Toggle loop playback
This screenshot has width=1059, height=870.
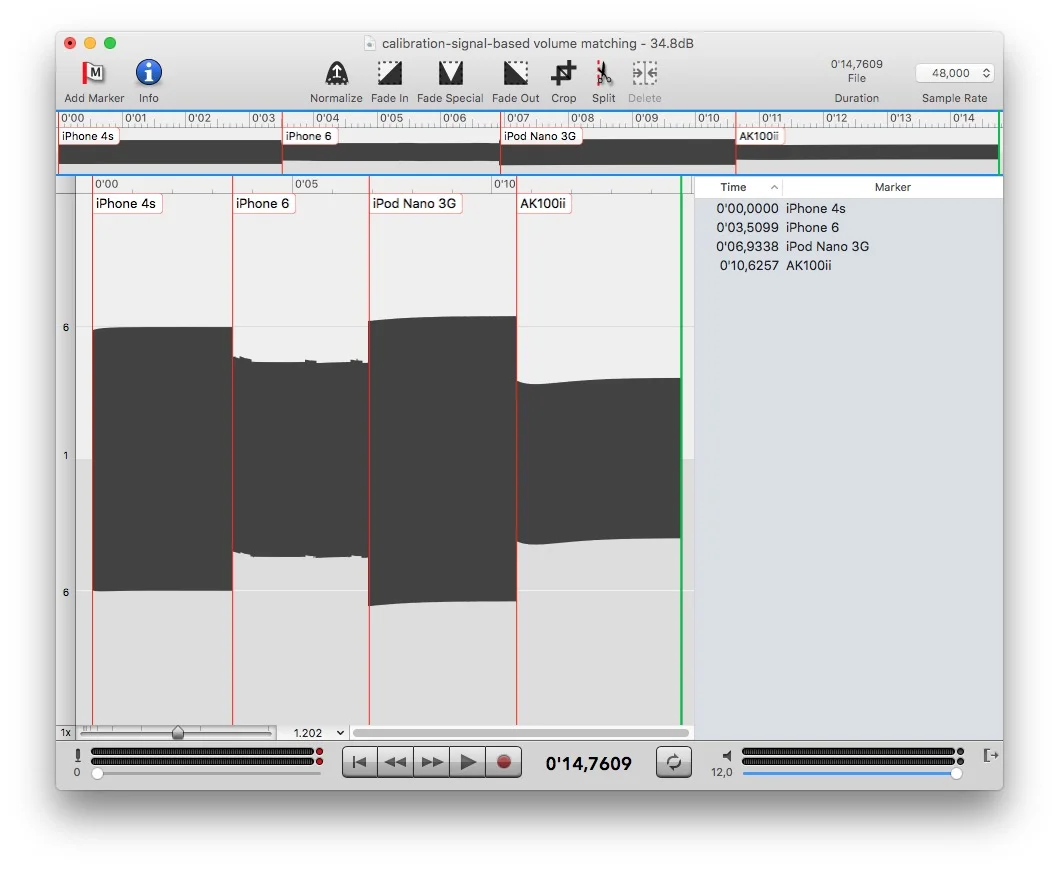point(673,763)
